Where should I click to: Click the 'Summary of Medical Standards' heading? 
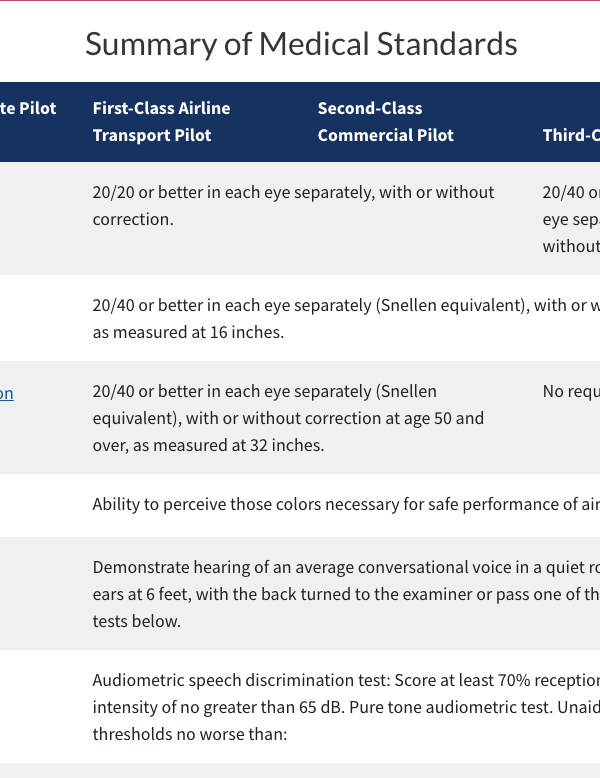[x=301, y=44]
